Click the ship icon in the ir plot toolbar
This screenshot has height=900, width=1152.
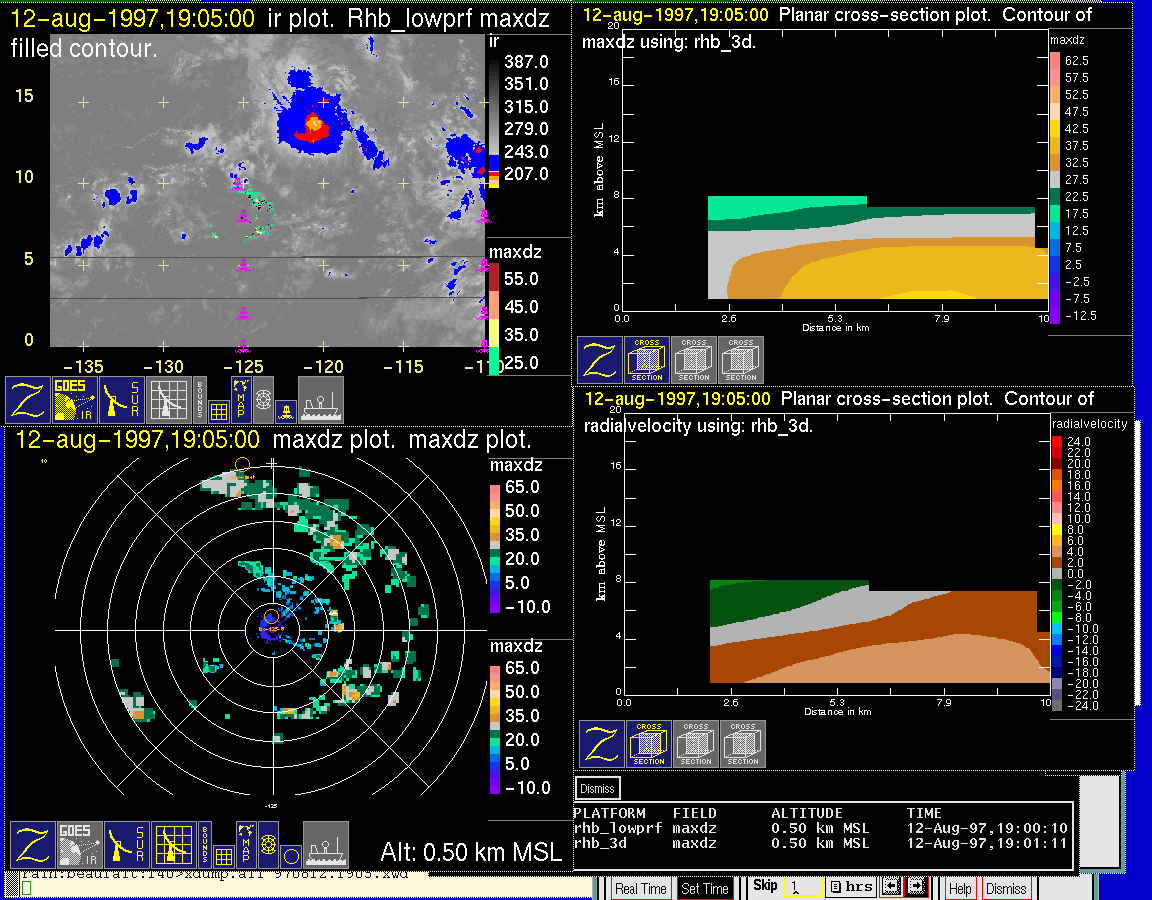click(321, 399)
